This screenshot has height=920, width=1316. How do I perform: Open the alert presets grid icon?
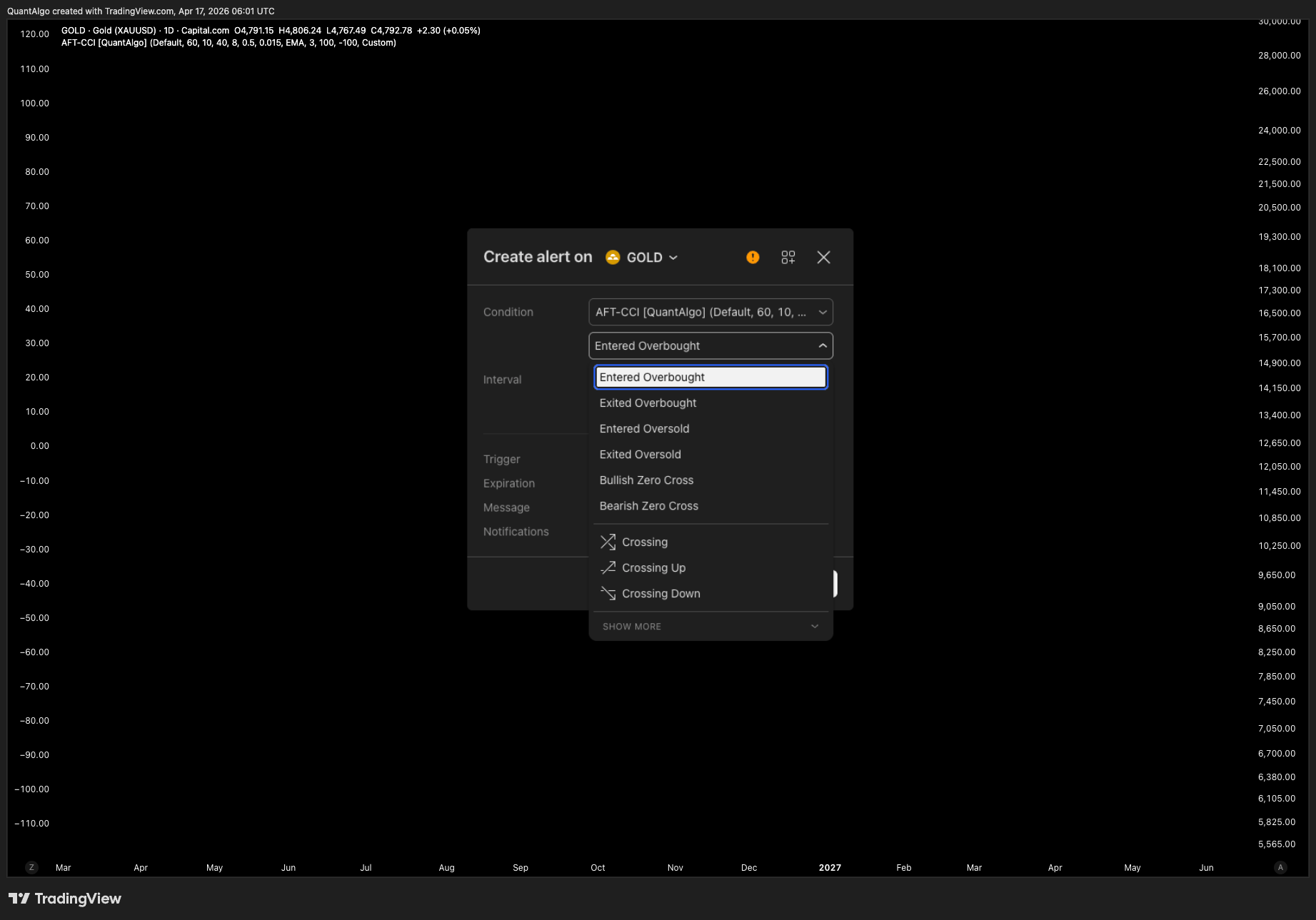click(x=788, y=257)
